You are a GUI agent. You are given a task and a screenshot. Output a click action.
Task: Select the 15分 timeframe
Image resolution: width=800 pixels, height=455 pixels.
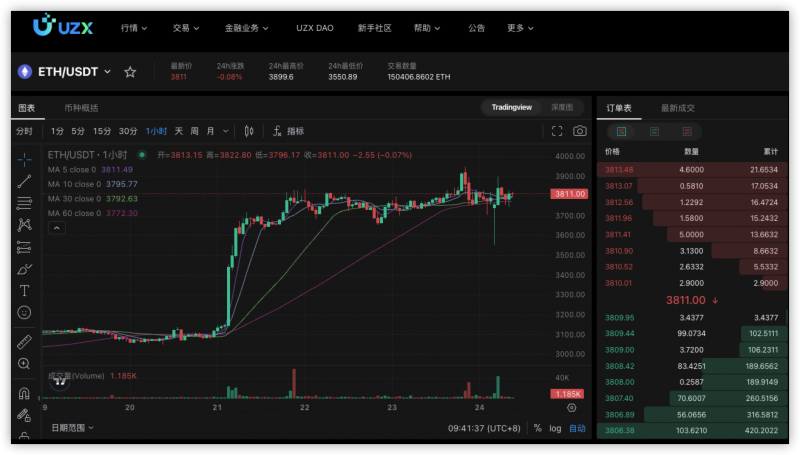(x=102, y=131)
